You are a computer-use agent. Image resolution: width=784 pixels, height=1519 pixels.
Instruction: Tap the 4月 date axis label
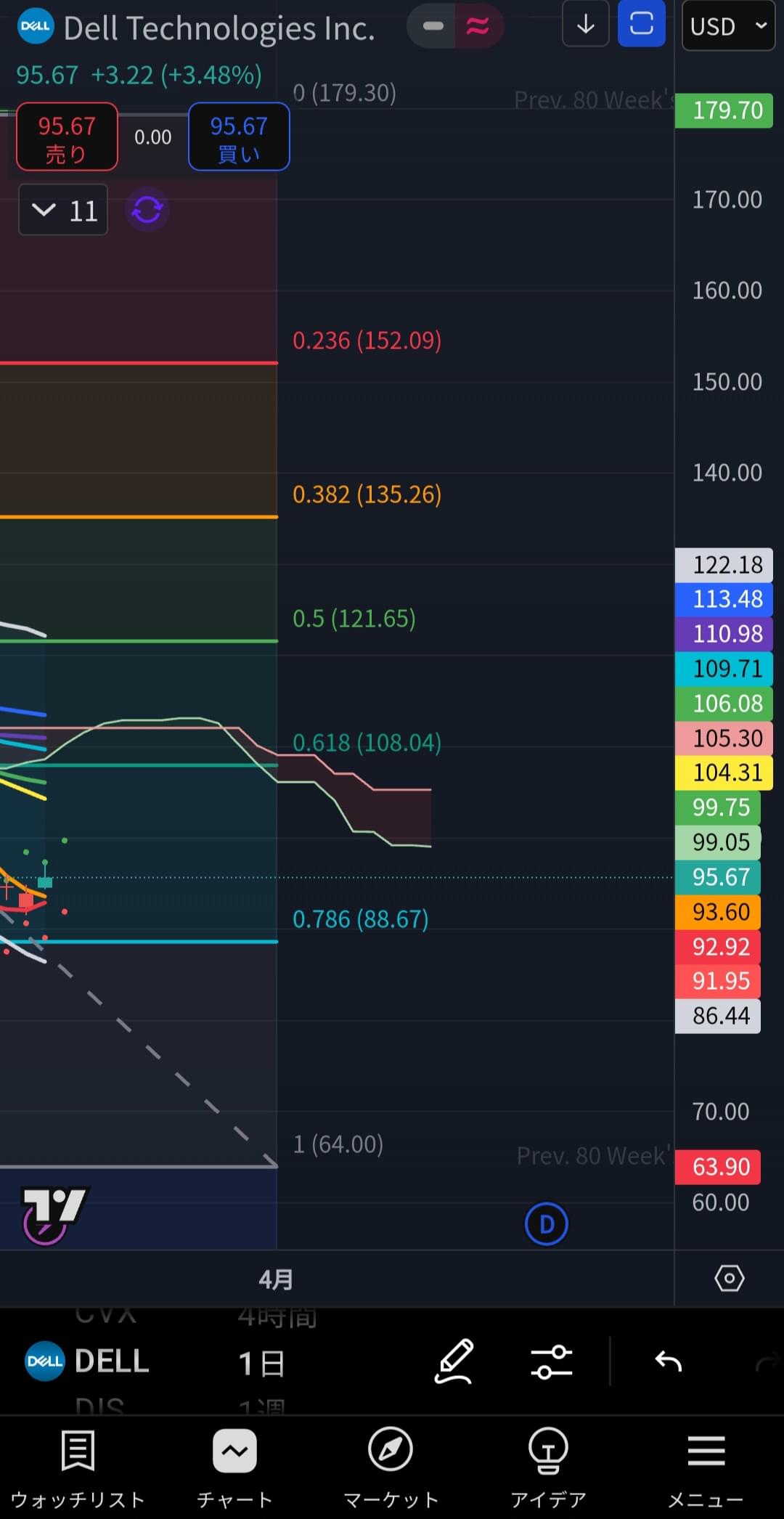click(x=276, y=1279)
